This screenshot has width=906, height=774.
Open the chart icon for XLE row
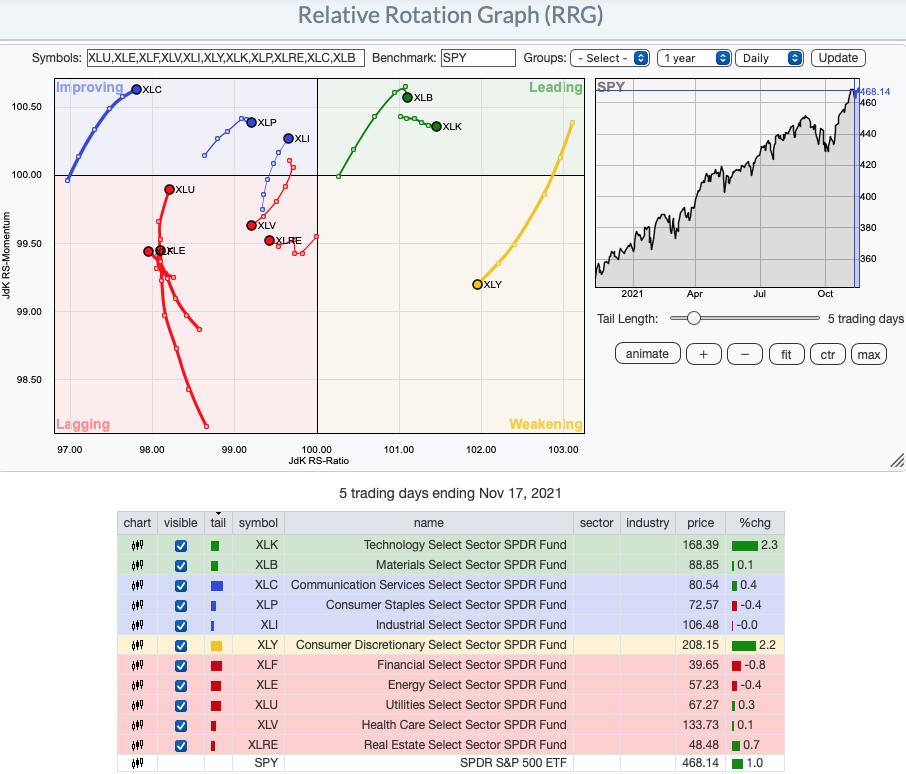coord(137,685)
